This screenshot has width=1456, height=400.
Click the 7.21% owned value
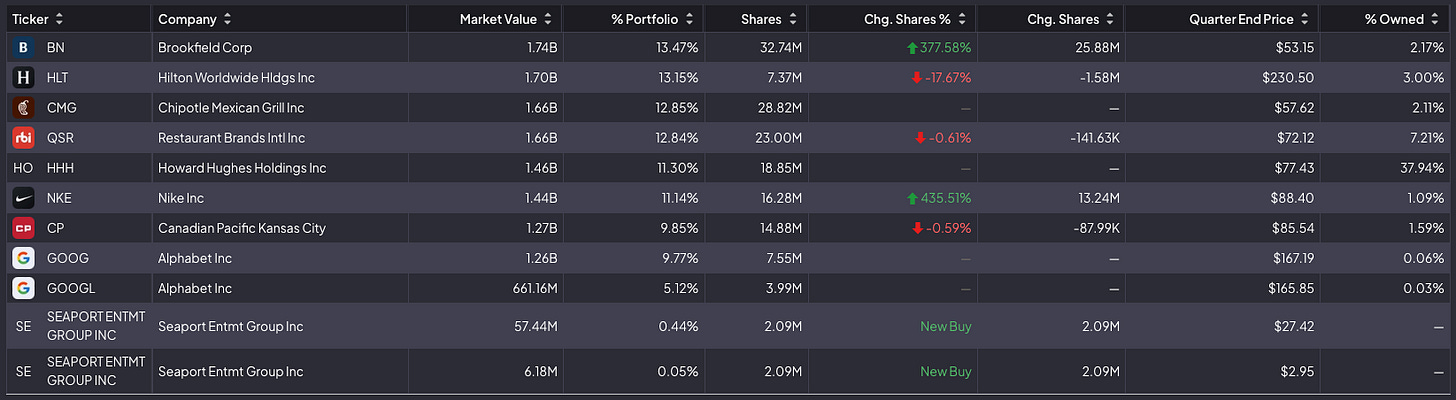click(x=1425, y=137)
